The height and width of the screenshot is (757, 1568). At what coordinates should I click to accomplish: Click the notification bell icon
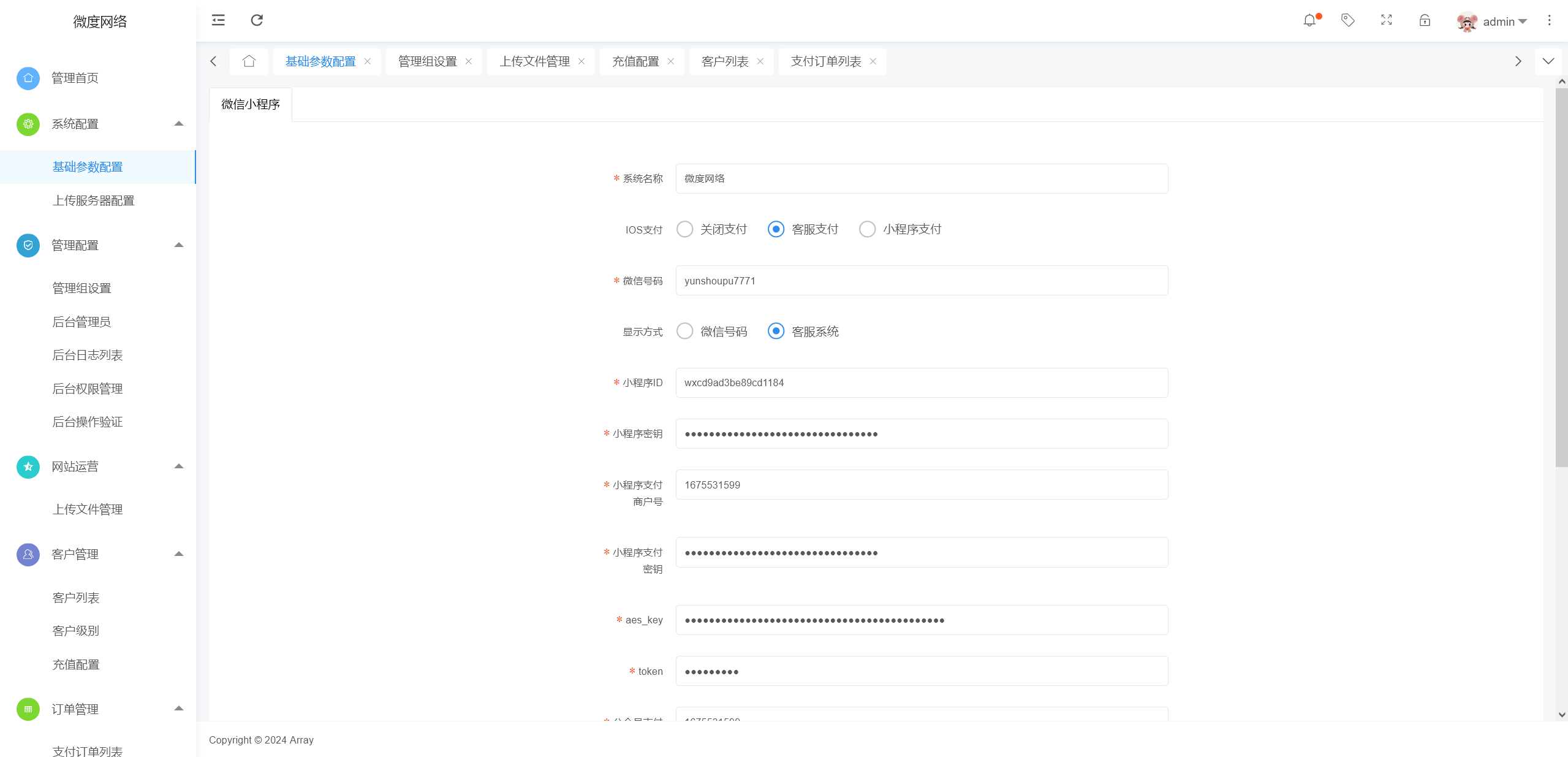point(1310,20)
